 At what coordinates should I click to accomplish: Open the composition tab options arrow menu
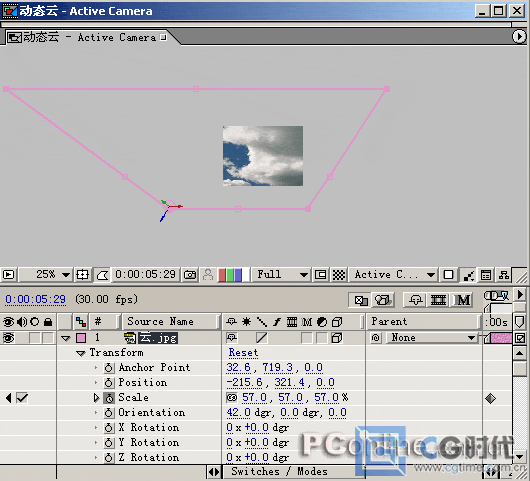pyautogui.click(x=519, y=37)
